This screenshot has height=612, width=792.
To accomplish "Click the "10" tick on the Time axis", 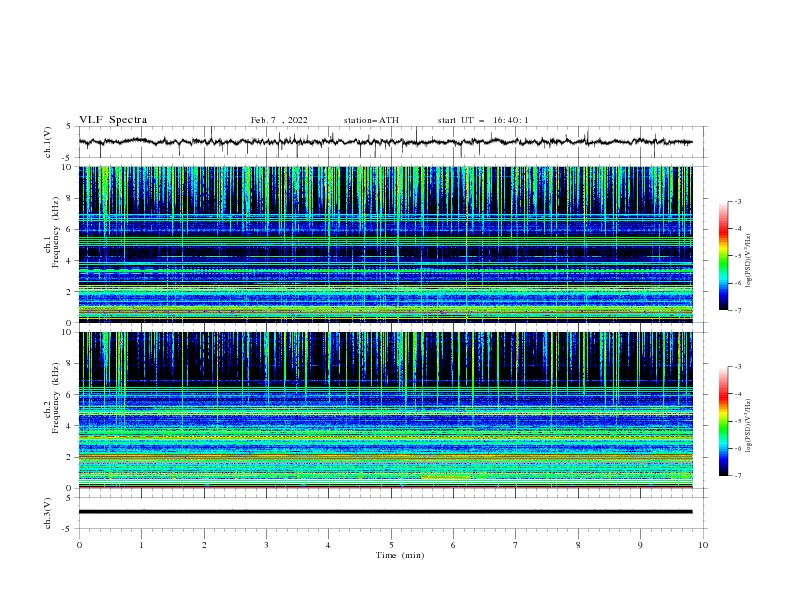I will [703, 545].
